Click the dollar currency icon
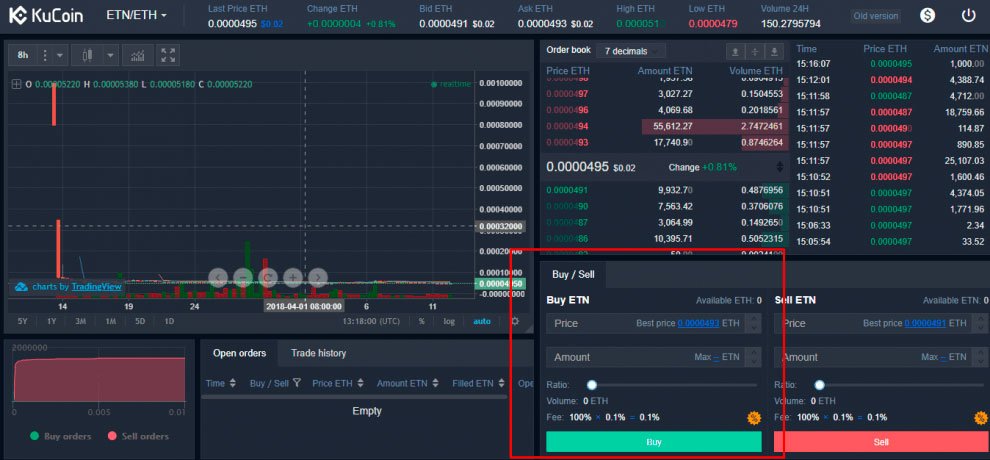This screenshot has height=460, width=990. pos(927,16)
